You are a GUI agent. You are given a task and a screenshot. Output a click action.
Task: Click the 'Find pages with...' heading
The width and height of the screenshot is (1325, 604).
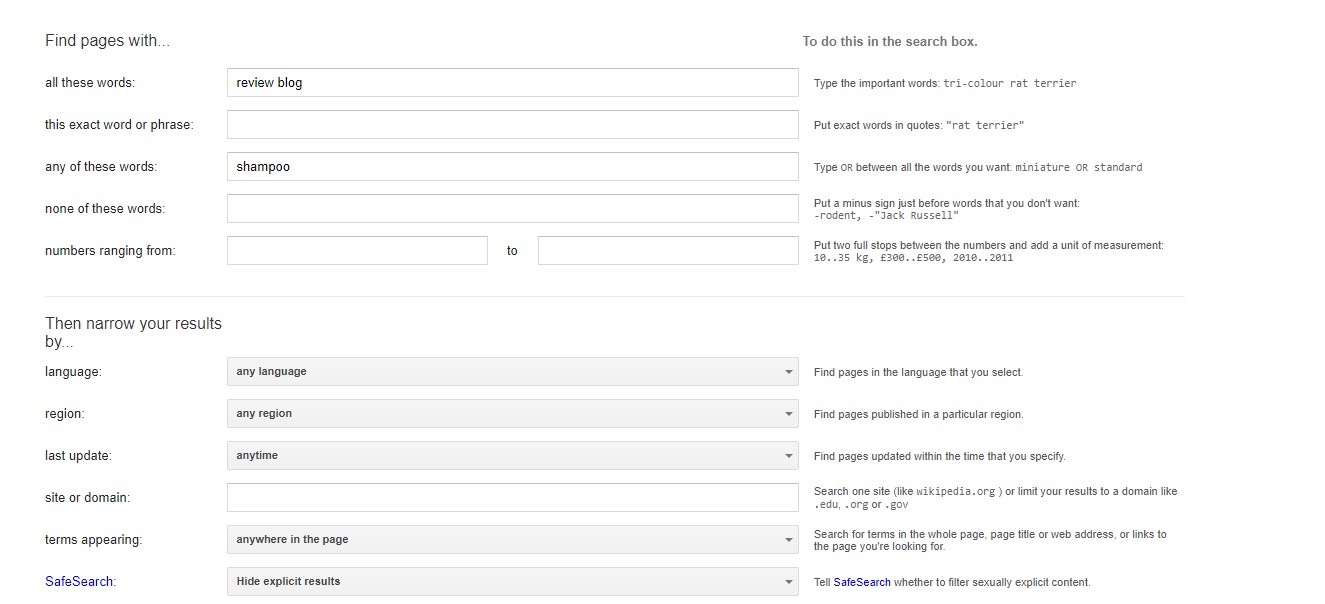(x=108, y=41)
